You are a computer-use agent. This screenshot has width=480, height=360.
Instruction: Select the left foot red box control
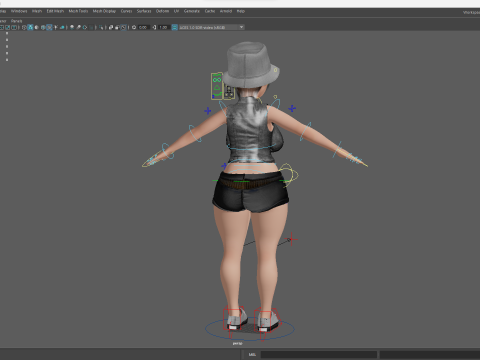click(233, 318)
